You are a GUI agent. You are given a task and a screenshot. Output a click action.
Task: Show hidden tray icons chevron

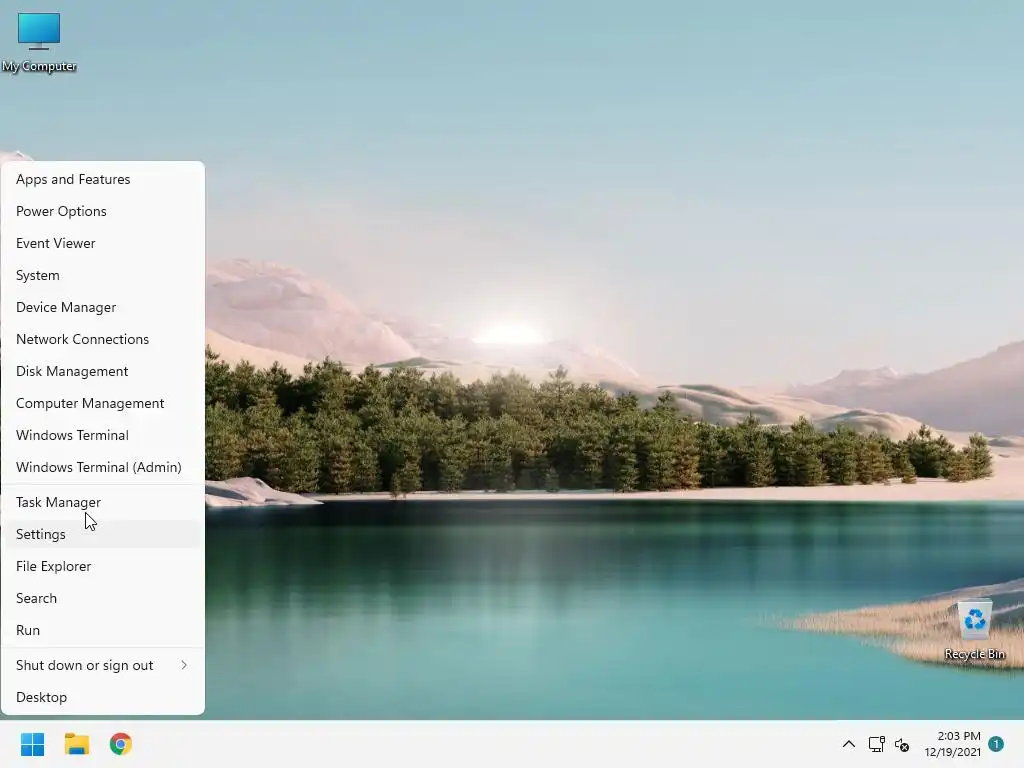coord(848,744)
